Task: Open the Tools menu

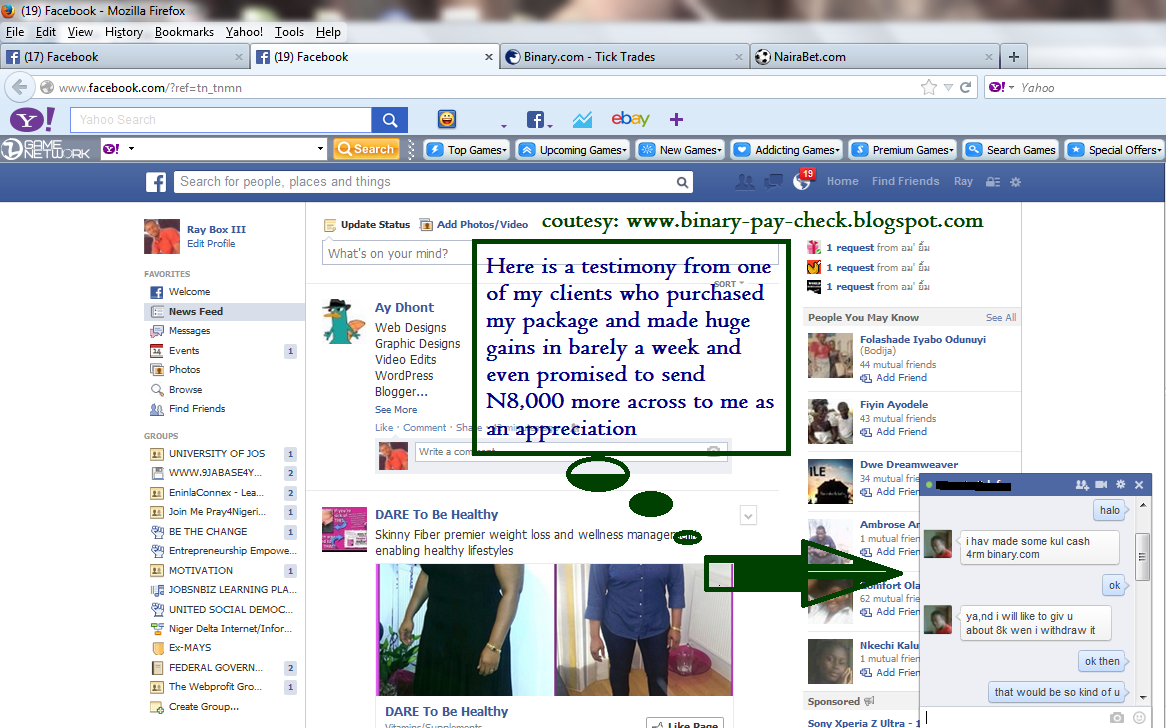Action: (289, 32)
